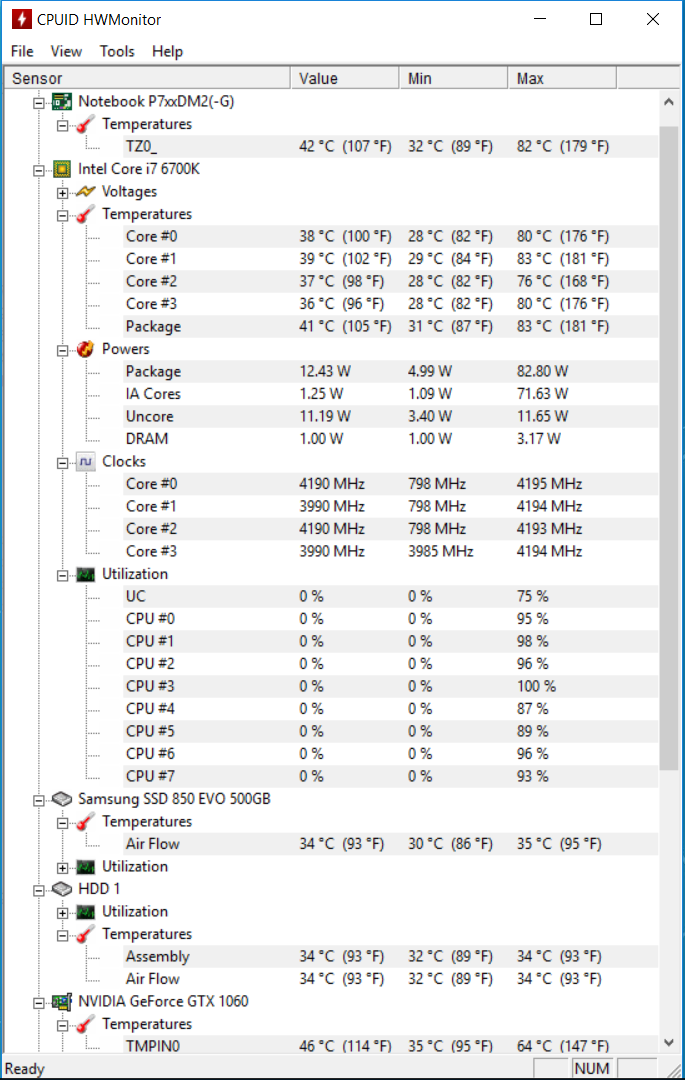Viewport: 685px width, 1080px height.
Task: Click the Max column header
Action: 562,79
